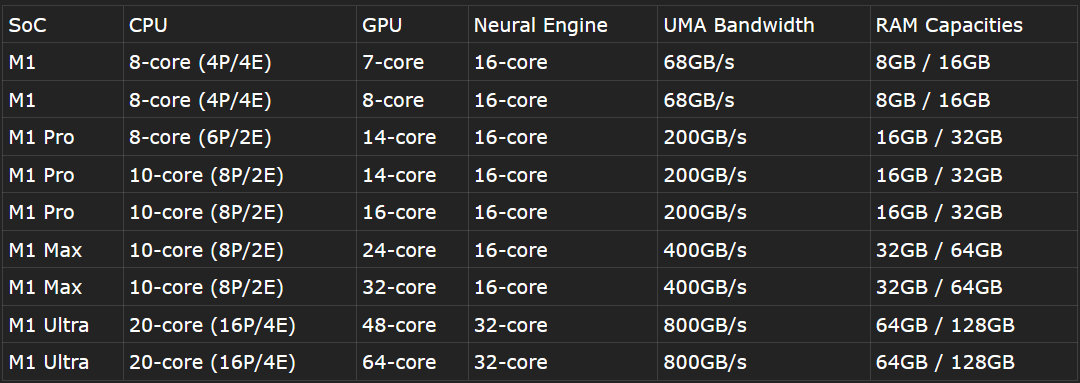Click the last 64GB / 128GB cell
The width and height of the screenshot is (1080, 383).
tap(945, 362)
